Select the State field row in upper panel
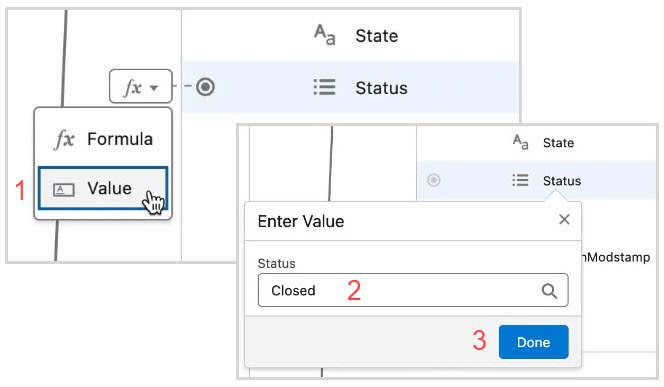Screen dimensions: 664x387 351,36
